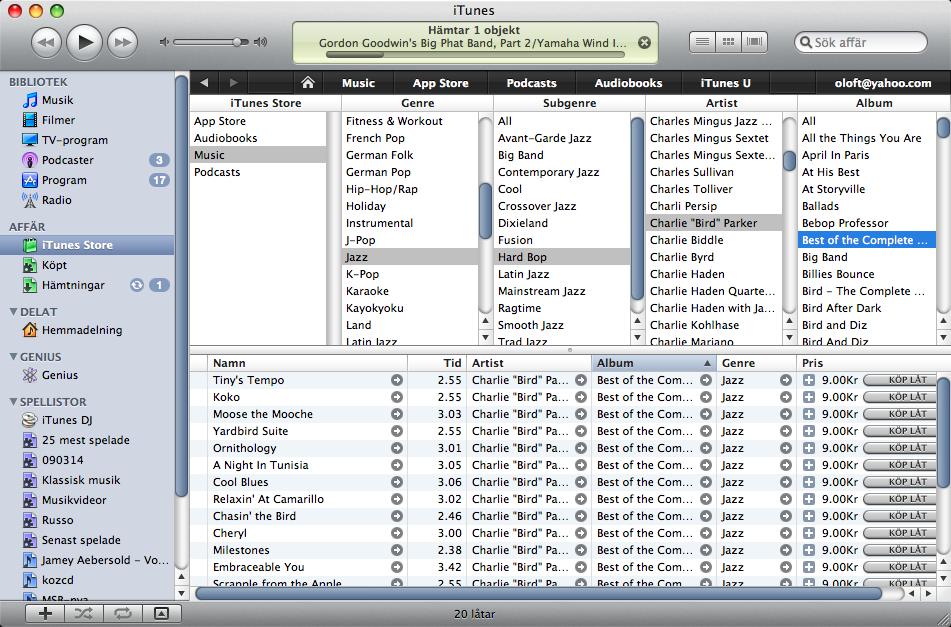
Task: Toggle shuffle button at bottom
Action: [x=84, y=614]
